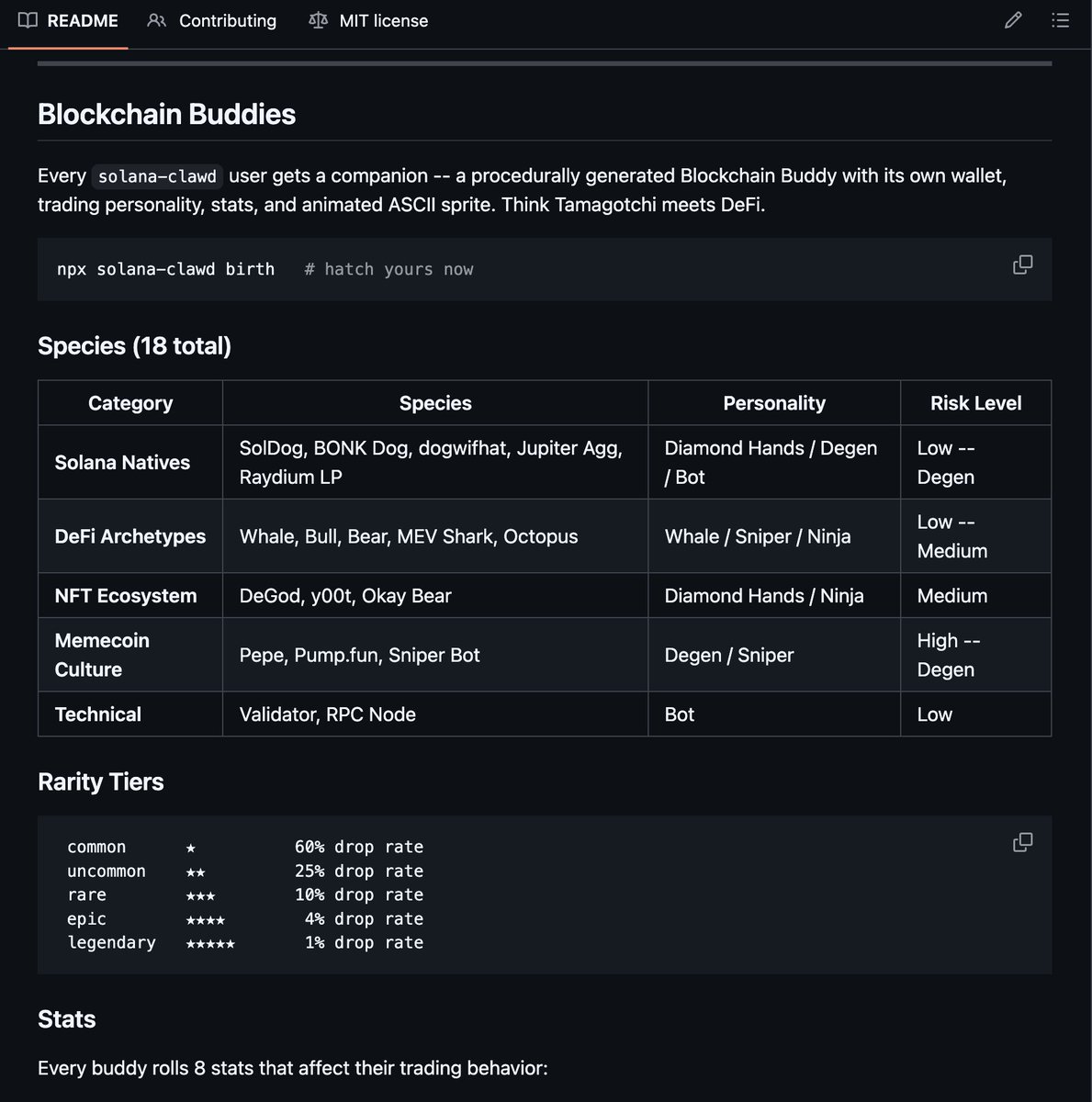The width and height of the screenshot is (1092, 1102).
Task: Click the Rarity Tiers heading
Action: (x=100, y=782)
